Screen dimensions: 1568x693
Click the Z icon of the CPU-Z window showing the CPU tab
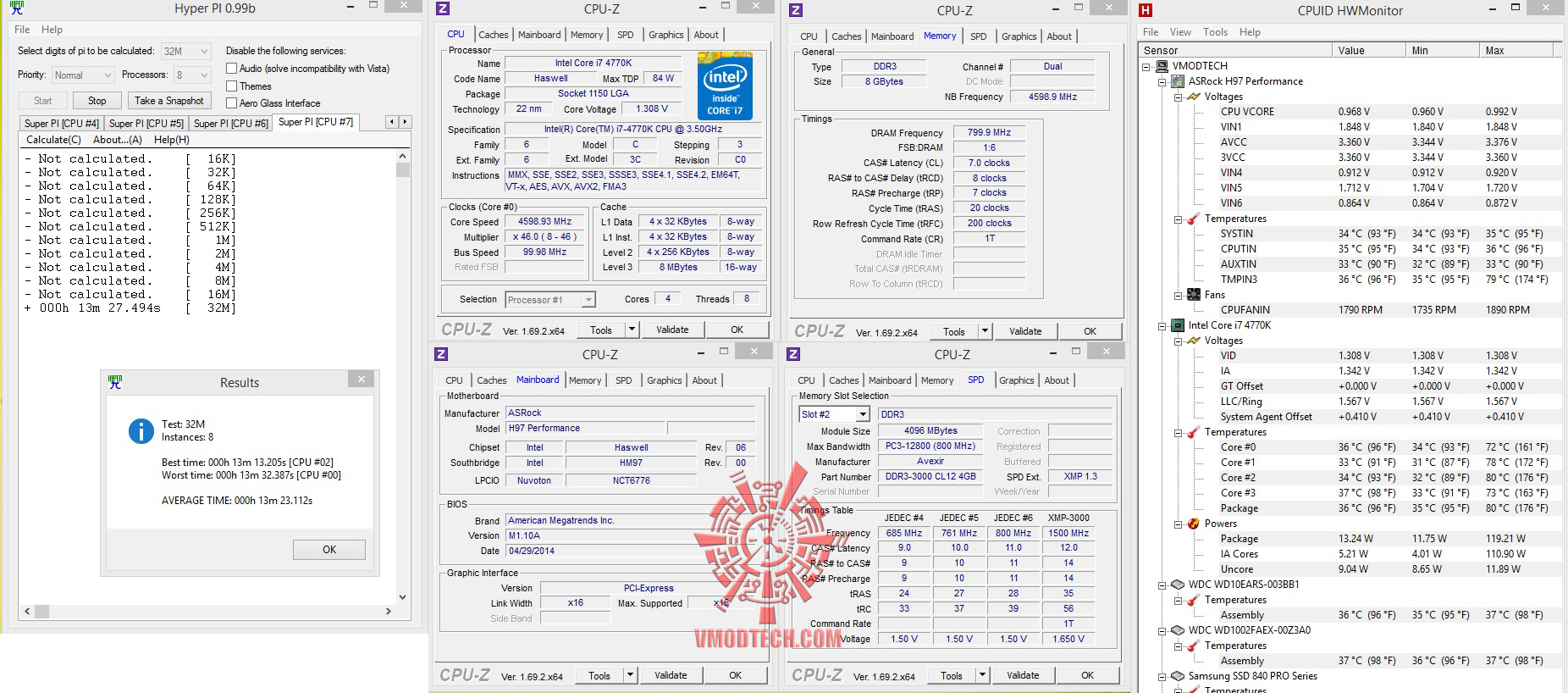[x=443, y=9]
